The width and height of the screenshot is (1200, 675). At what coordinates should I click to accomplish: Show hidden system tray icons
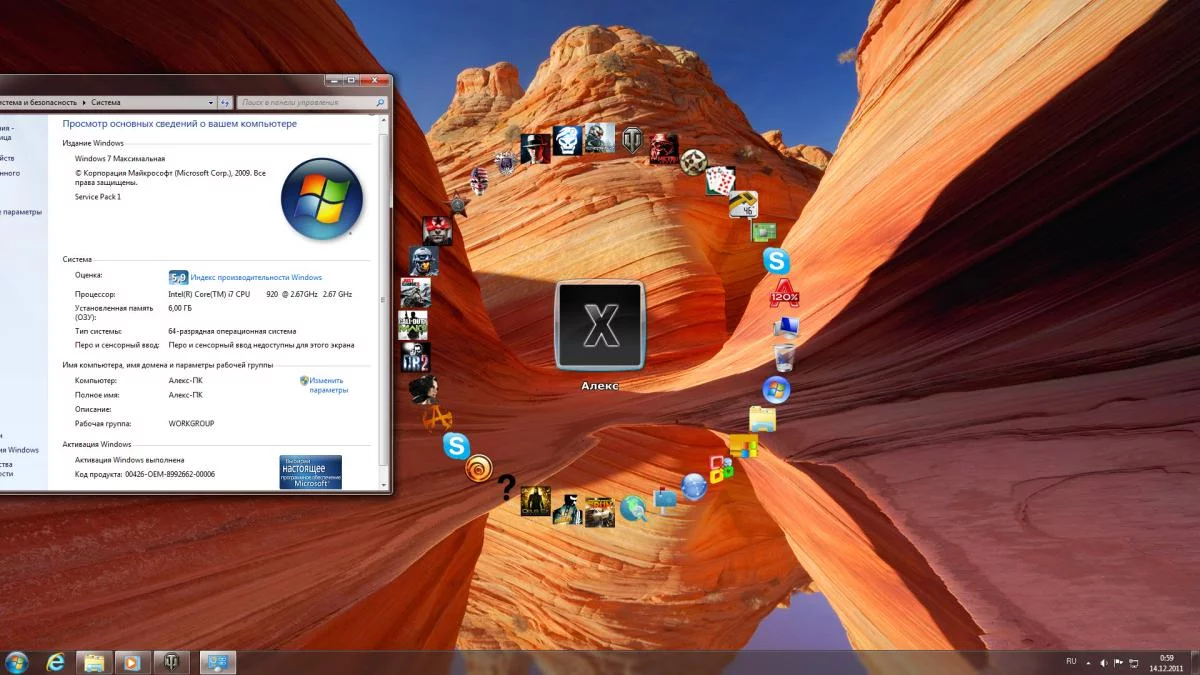(1088, 662)
